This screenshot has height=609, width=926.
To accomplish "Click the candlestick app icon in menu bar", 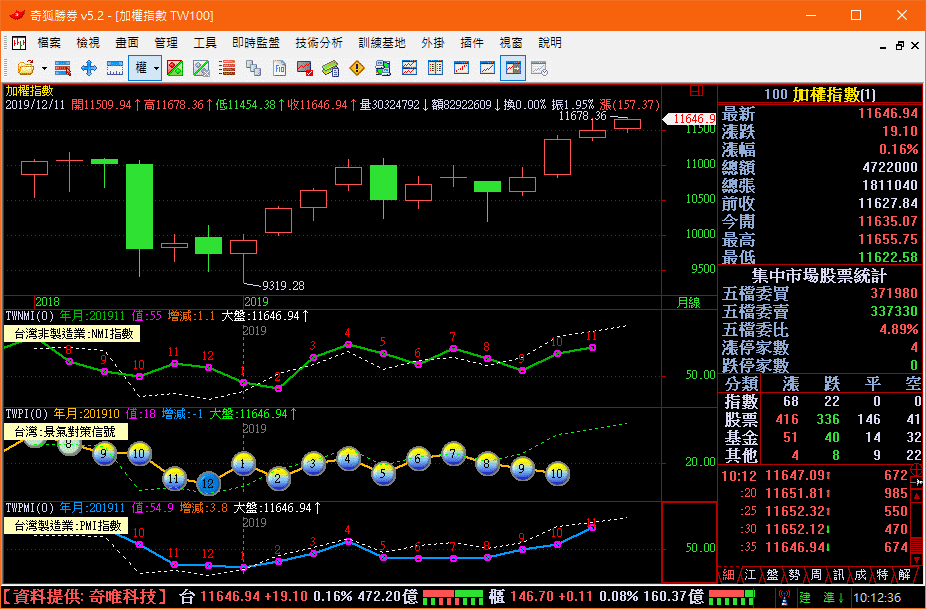I will pyautogui.click(x=19, y=43).
